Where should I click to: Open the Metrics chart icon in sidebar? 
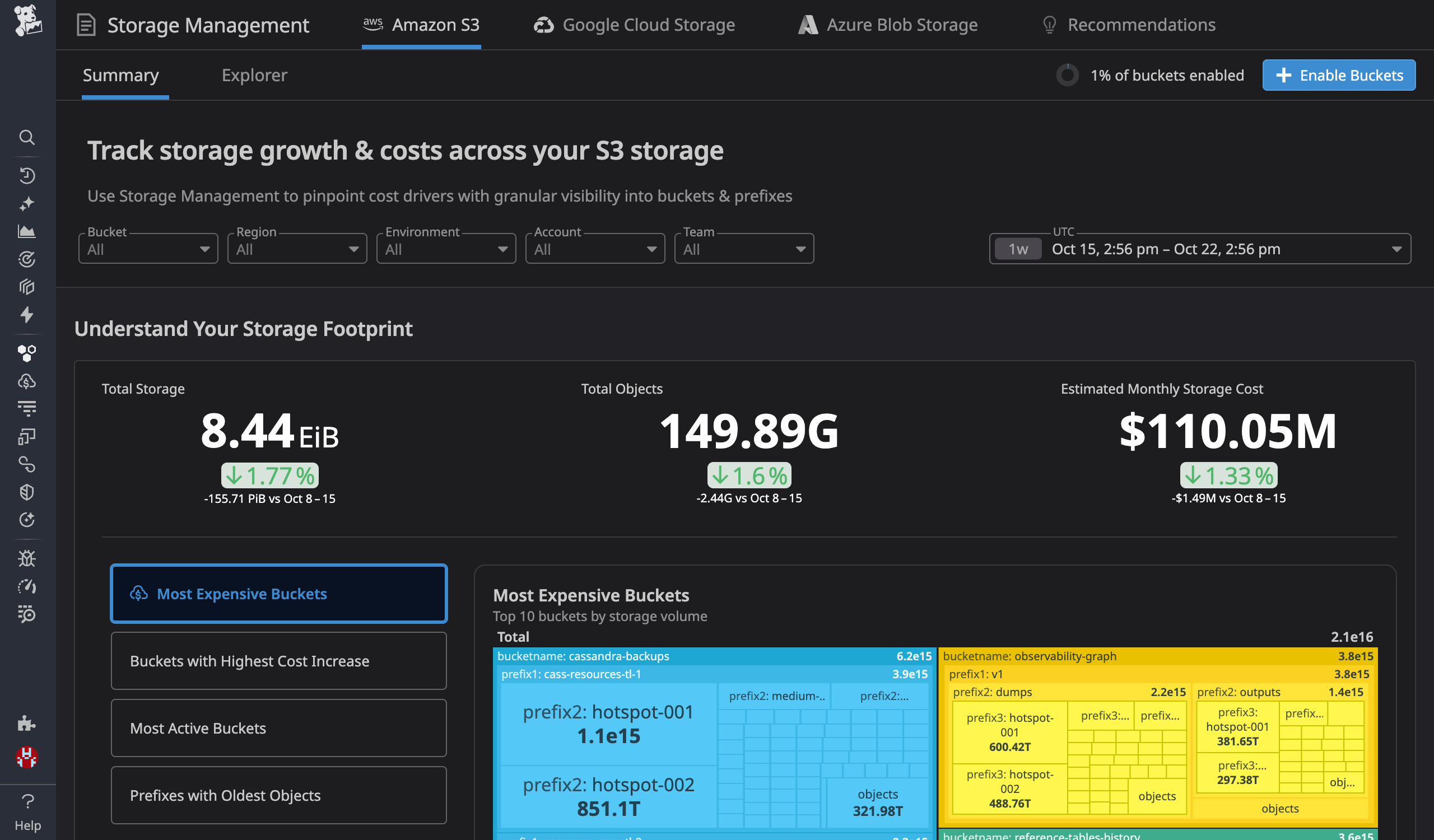[27, 231]
